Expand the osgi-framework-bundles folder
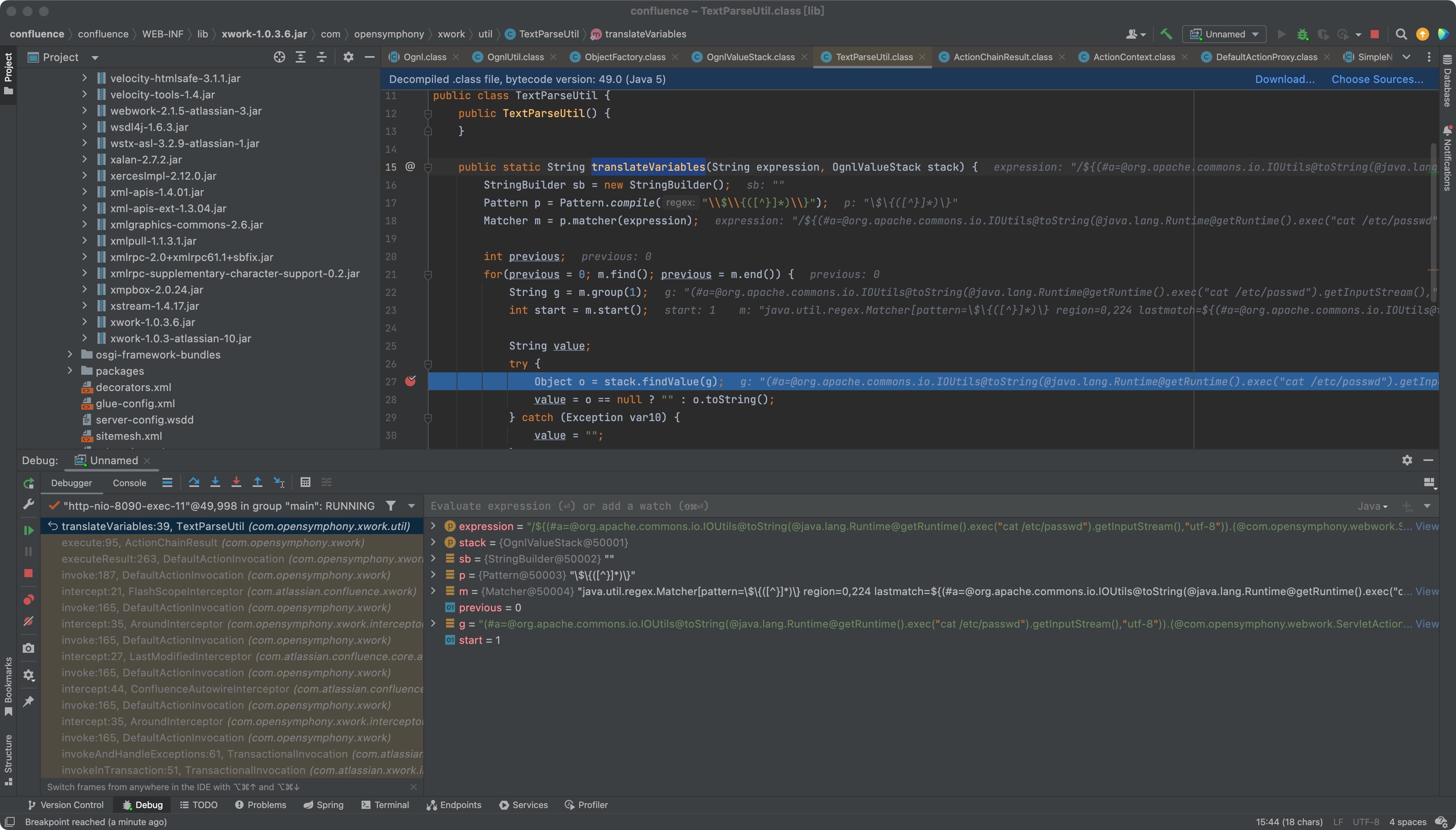Image resolution: width=1456 pixels, height=830 pixels. point(70,354)
